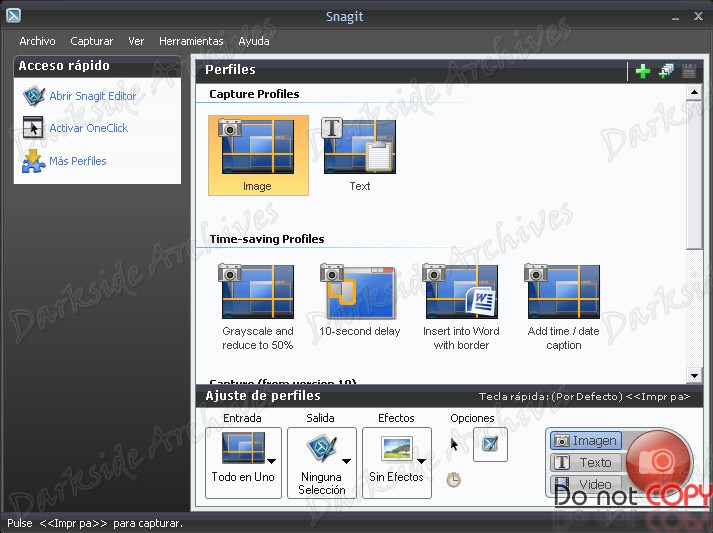Select Imagen capture mode

point(586,440)
